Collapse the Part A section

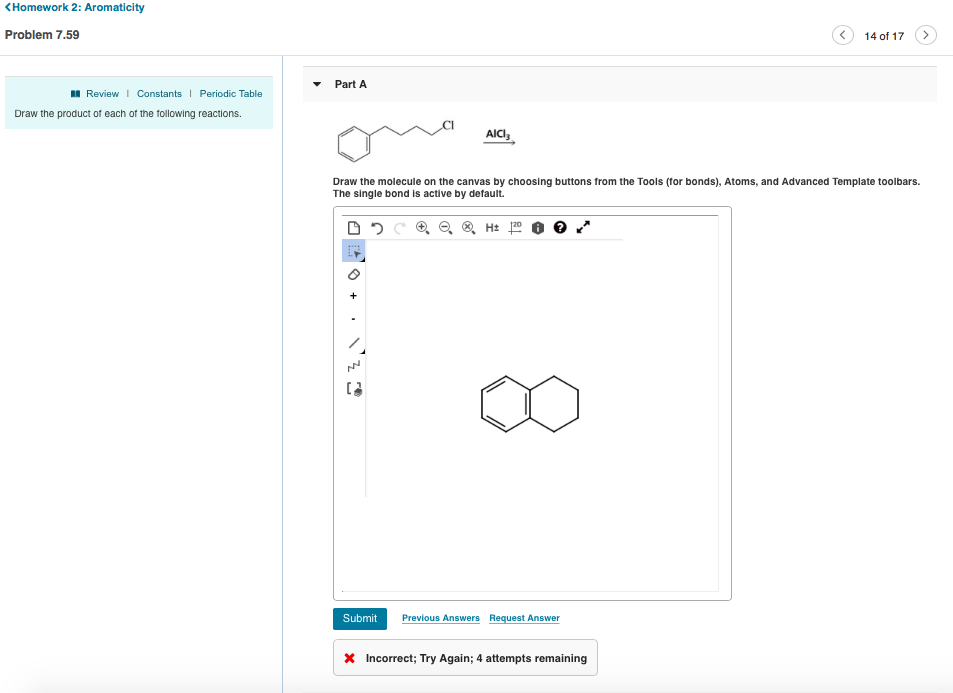point(316,84)
